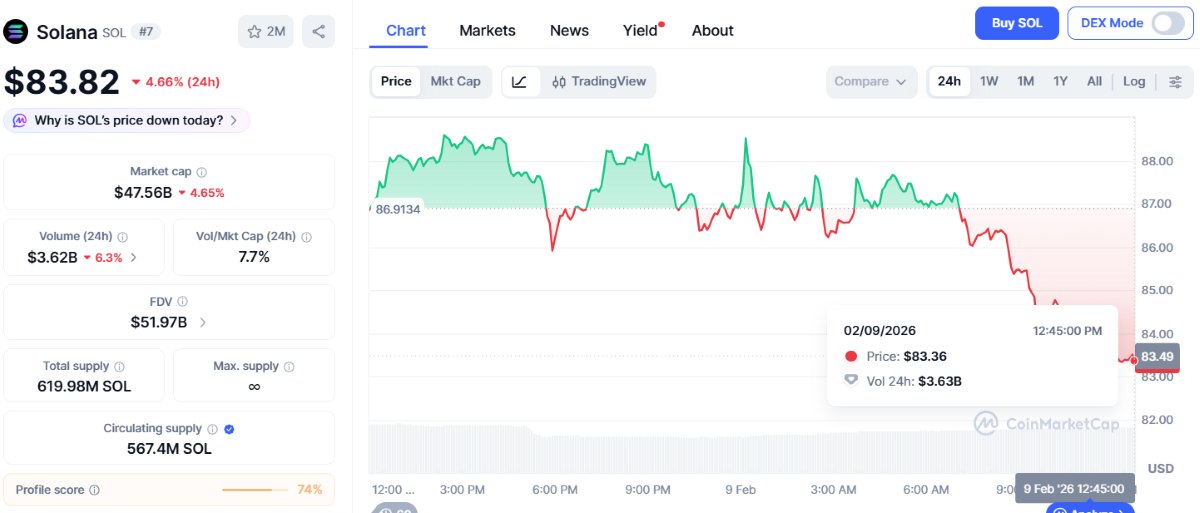Toggle Log scale
This screenshot has width=1200, height=513.
point(1134,82)
